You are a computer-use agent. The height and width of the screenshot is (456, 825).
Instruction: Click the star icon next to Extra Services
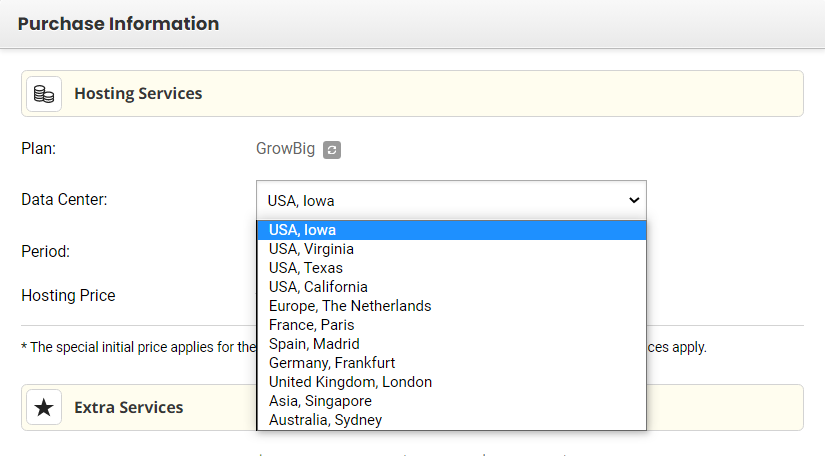[44, 408]
